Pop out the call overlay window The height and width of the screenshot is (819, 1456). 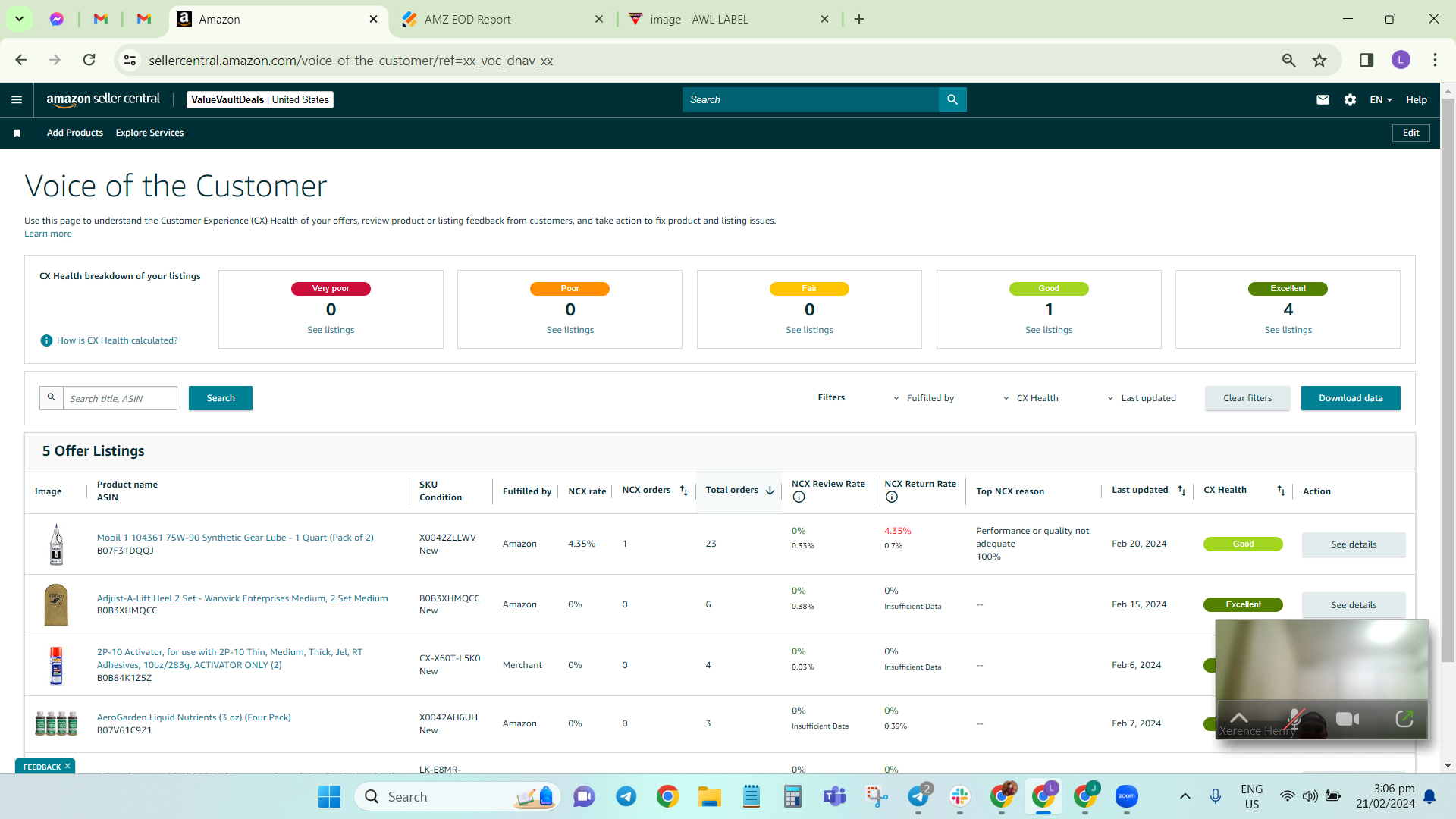1404,718
